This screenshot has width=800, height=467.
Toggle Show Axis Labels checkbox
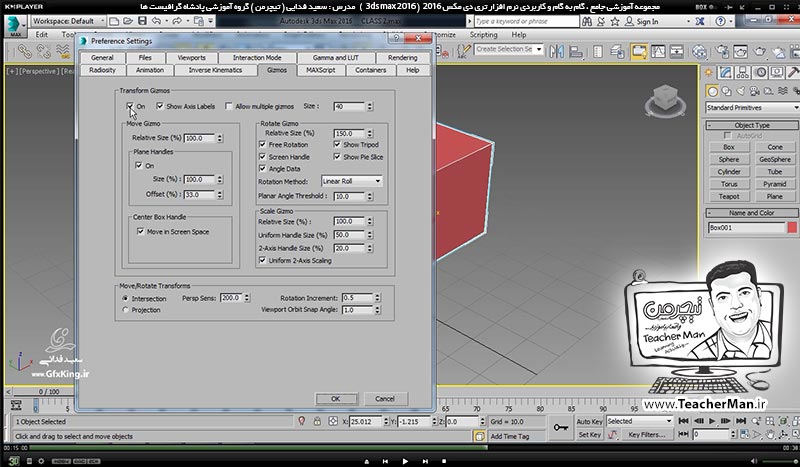[x=160, y=106]
